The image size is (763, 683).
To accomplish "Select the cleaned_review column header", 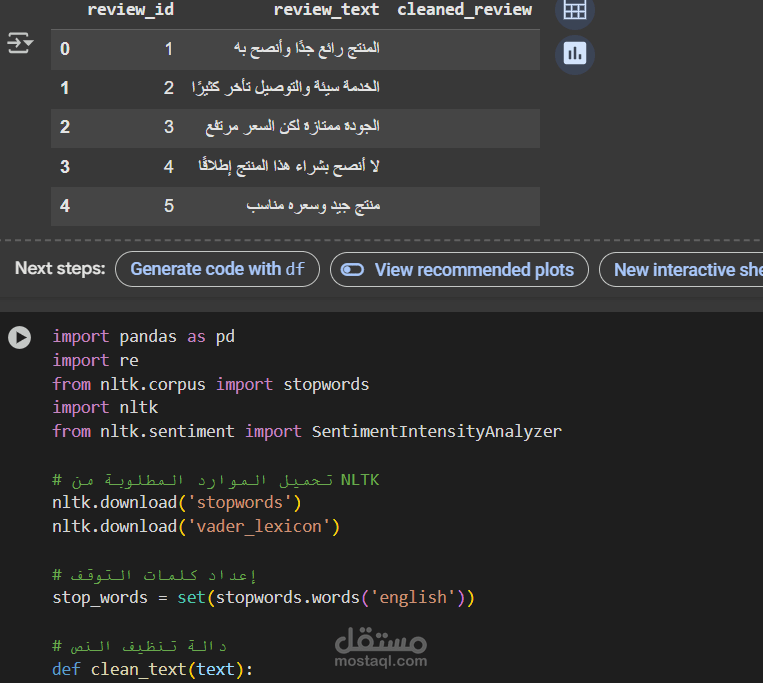I will pos(465,10).
